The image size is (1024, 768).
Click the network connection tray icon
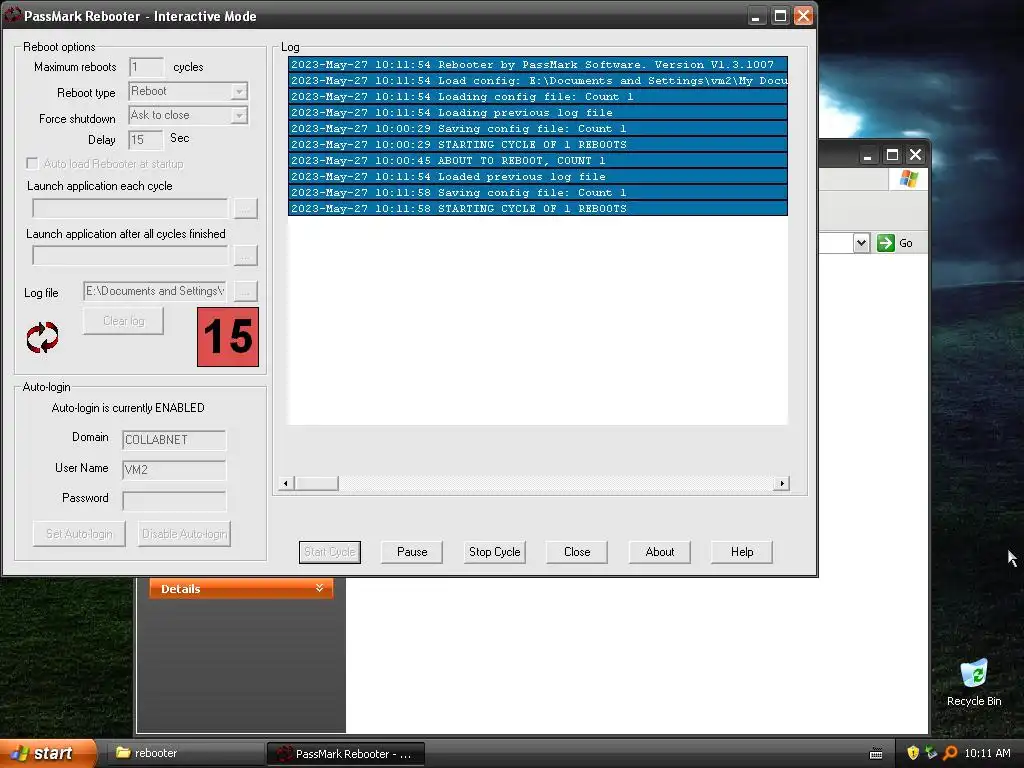point(931,753)
